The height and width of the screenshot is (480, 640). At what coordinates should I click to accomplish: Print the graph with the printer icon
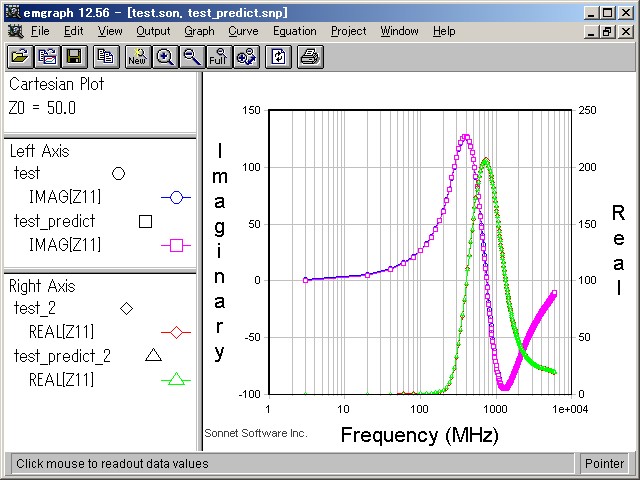pos(310,57)
